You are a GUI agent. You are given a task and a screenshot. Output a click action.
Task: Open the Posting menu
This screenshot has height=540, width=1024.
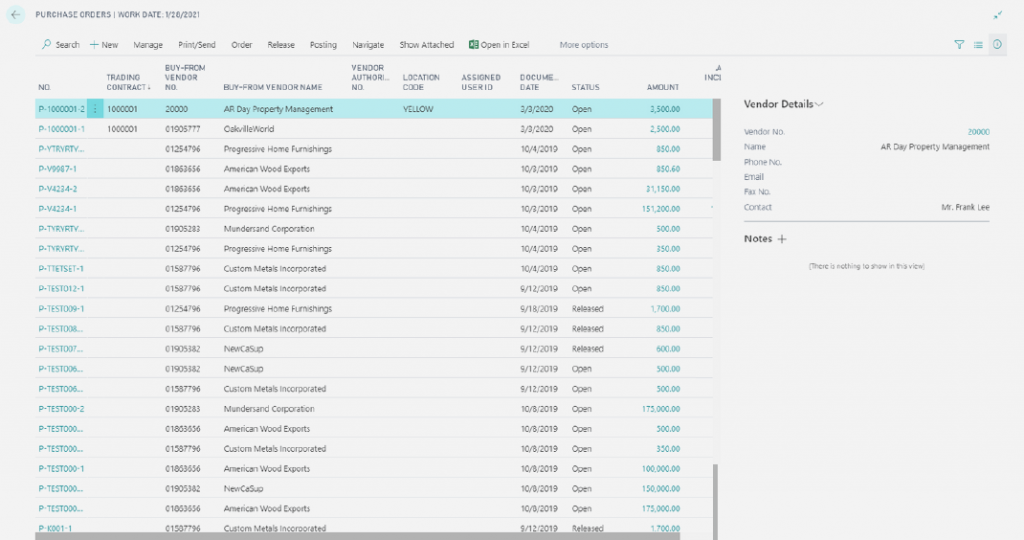[x=323, y=45]
